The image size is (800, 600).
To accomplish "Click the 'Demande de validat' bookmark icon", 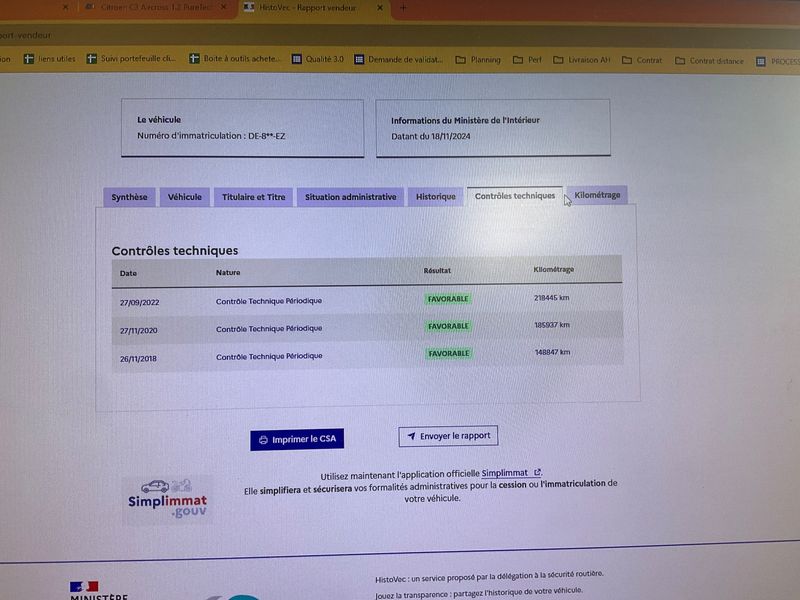I will (359, 60).
